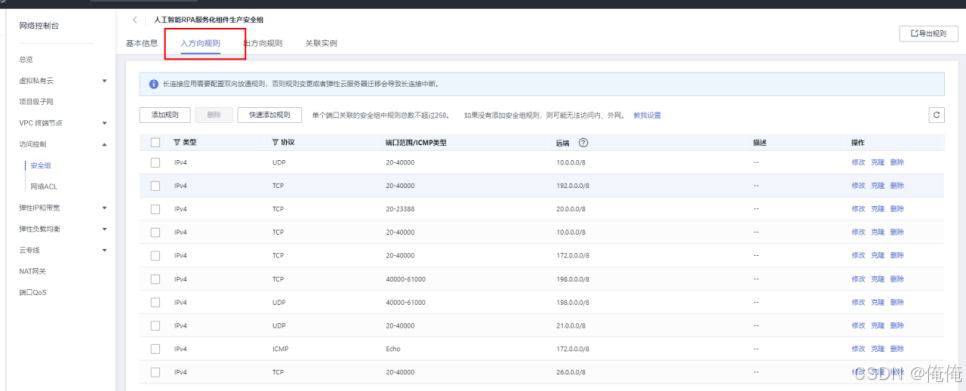The height and width of the screenshot is (391, 966).
Task: Open the 教我设置 link
Action: point(647,115)
